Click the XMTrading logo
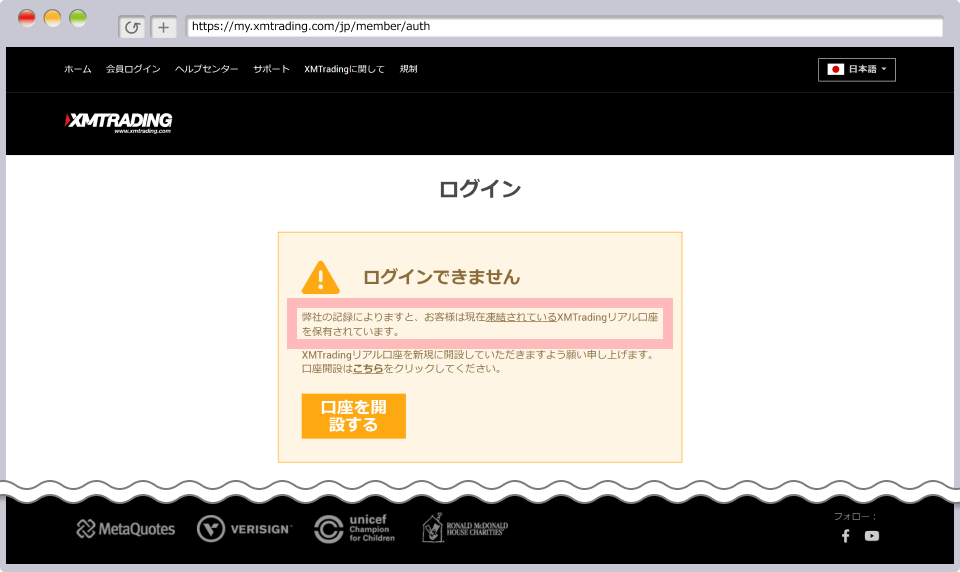This screenshot has height=572, width=960. pyautogui.click(x=118, y=122)
